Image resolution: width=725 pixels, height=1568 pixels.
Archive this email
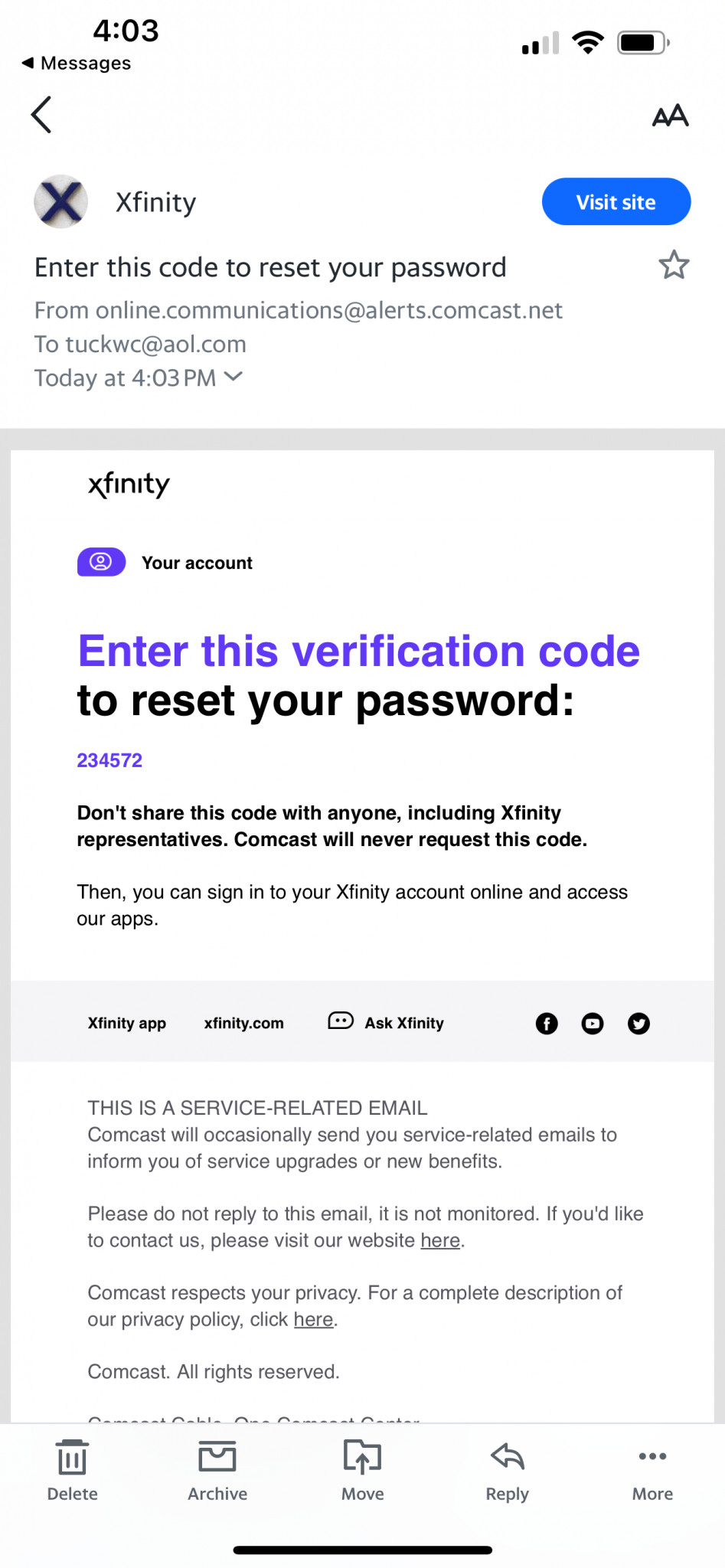click(217, 1471)
